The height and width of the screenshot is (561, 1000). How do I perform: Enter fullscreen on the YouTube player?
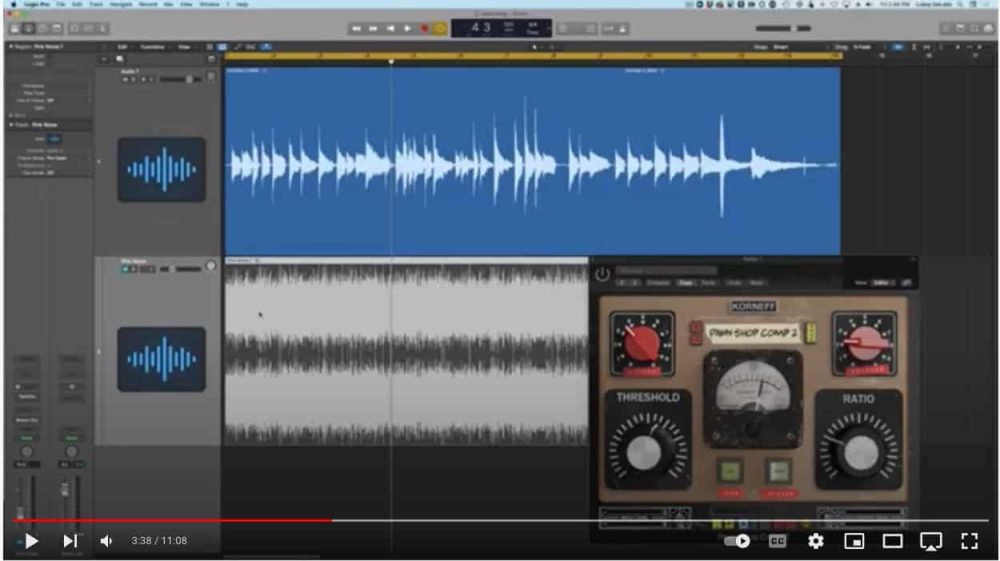pos(969,541)
